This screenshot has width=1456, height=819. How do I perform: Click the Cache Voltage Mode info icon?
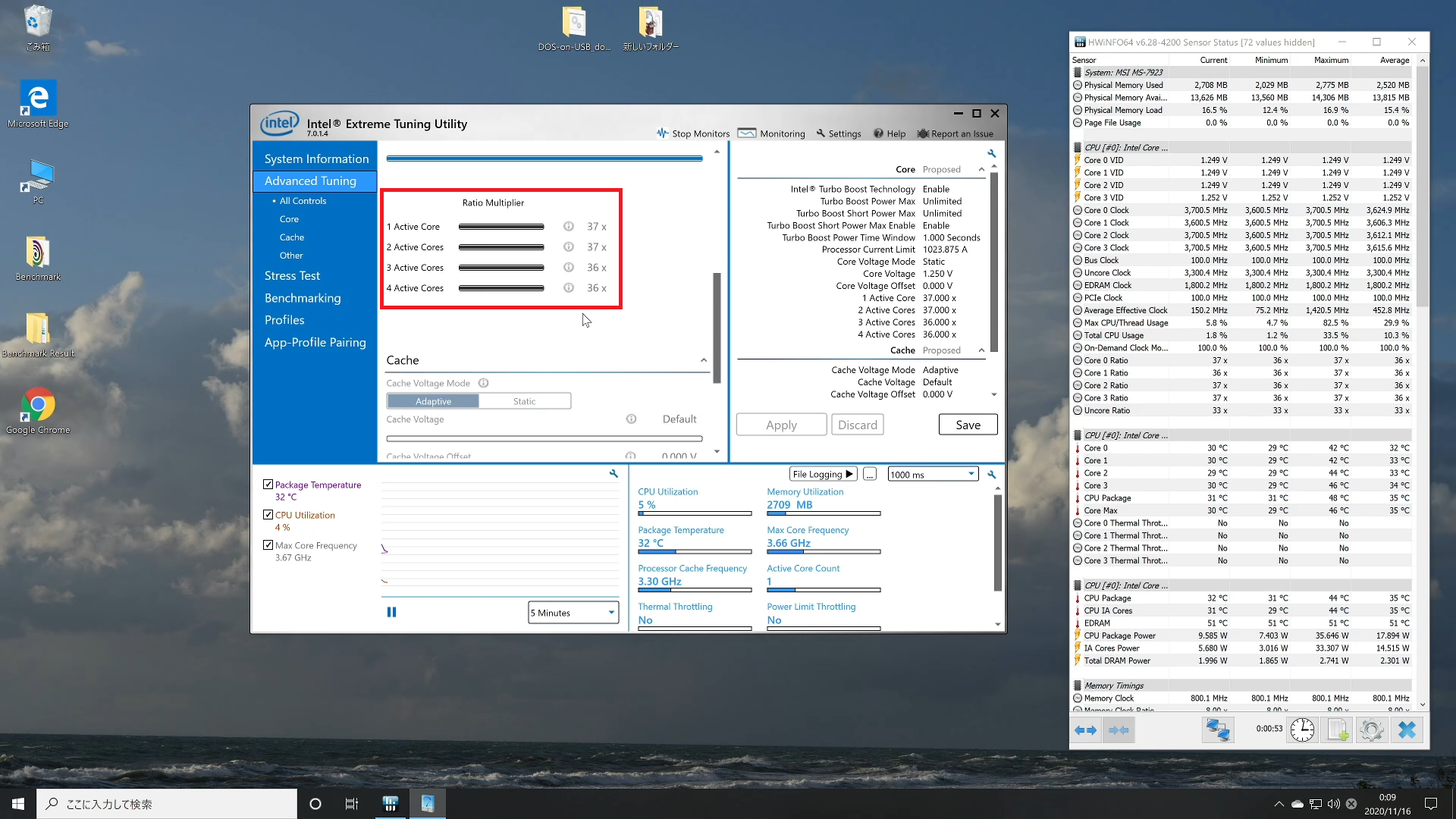coord(483,383)
